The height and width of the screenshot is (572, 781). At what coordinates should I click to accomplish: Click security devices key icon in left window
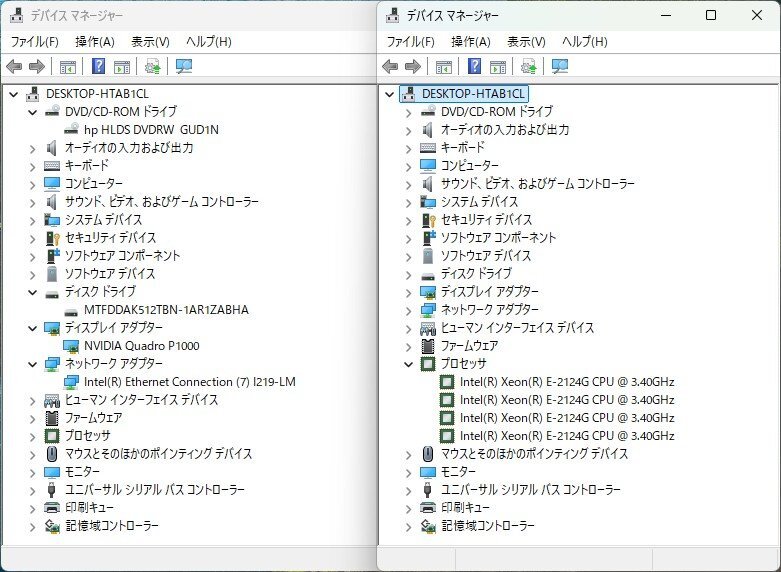tap(52, 238)
